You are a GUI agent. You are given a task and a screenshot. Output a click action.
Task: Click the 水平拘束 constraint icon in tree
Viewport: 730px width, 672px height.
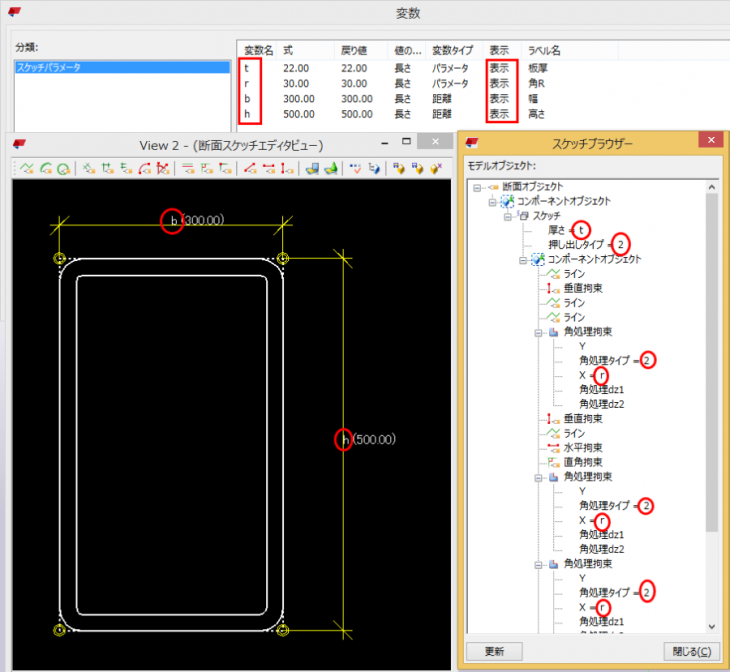coord(553,447)
